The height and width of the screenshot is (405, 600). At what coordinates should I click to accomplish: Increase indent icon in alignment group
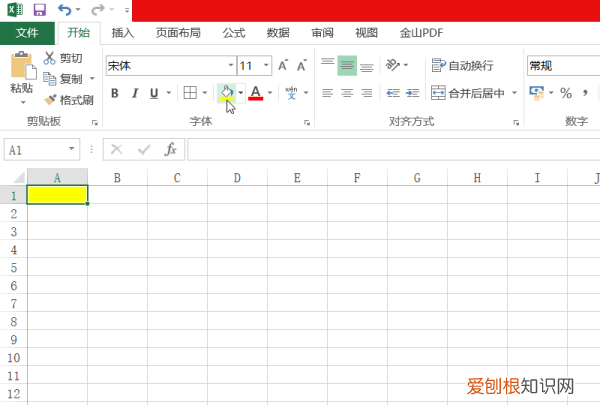(412, 93)
